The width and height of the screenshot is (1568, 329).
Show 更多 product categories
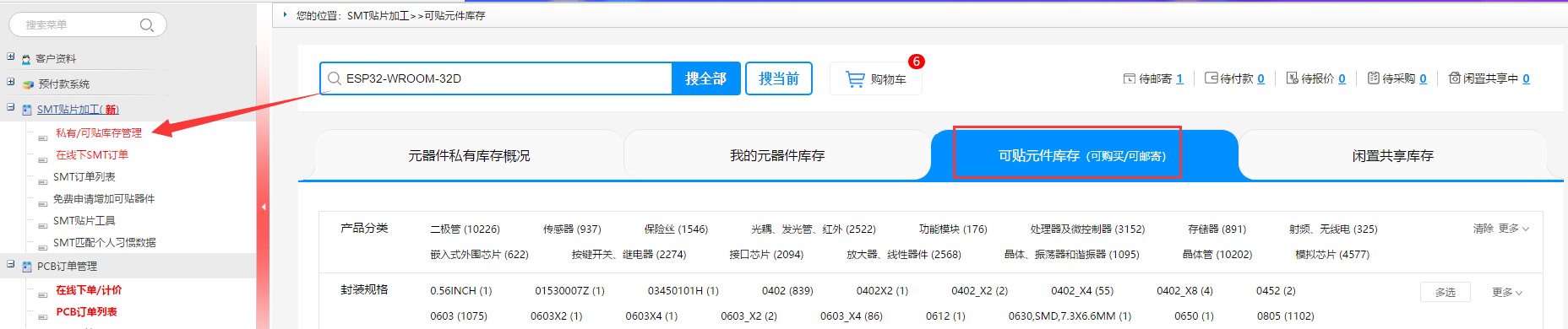(x=1513, y=229)
